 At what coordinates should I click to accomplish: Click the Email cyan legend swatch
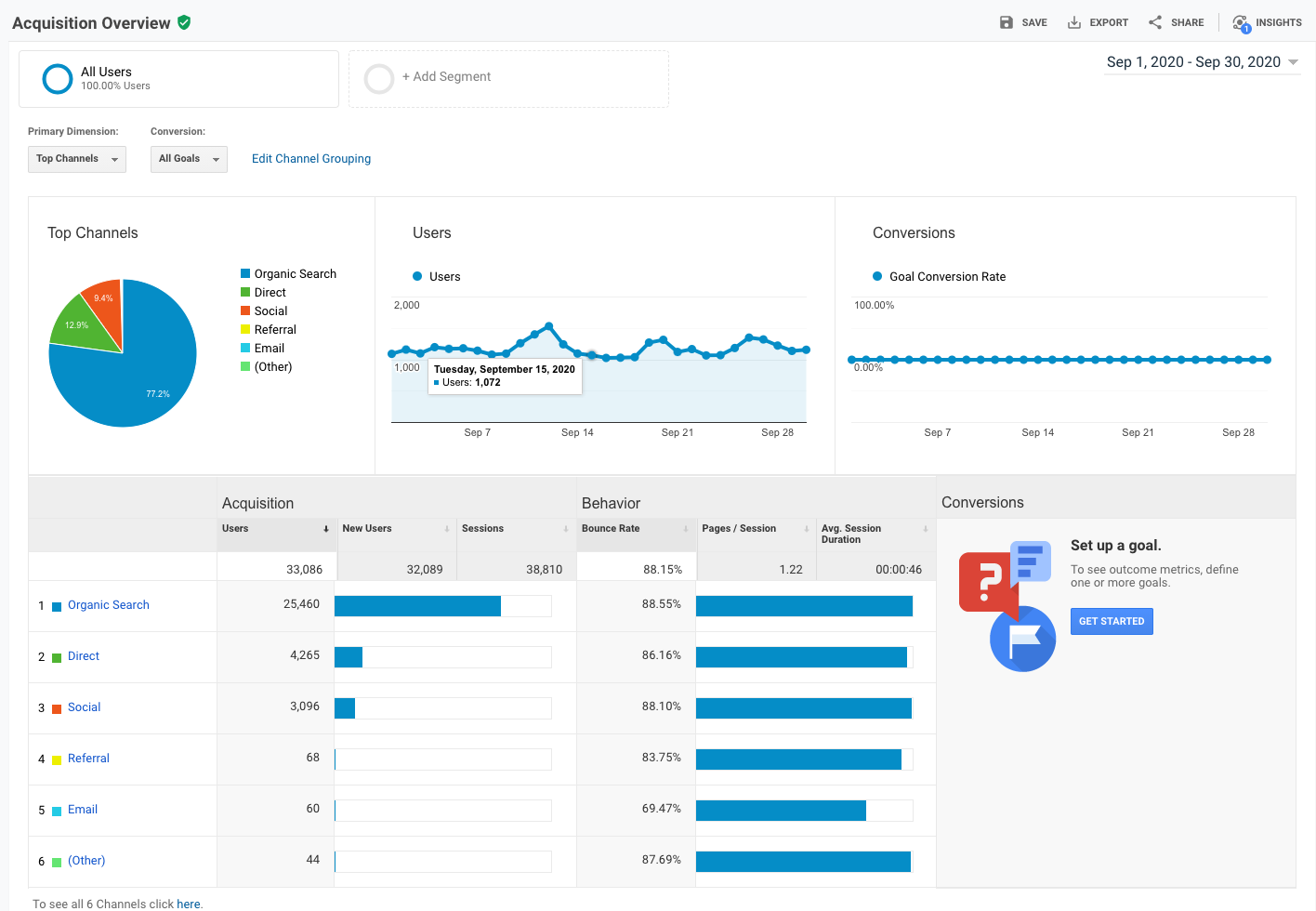tap(245, 348)
